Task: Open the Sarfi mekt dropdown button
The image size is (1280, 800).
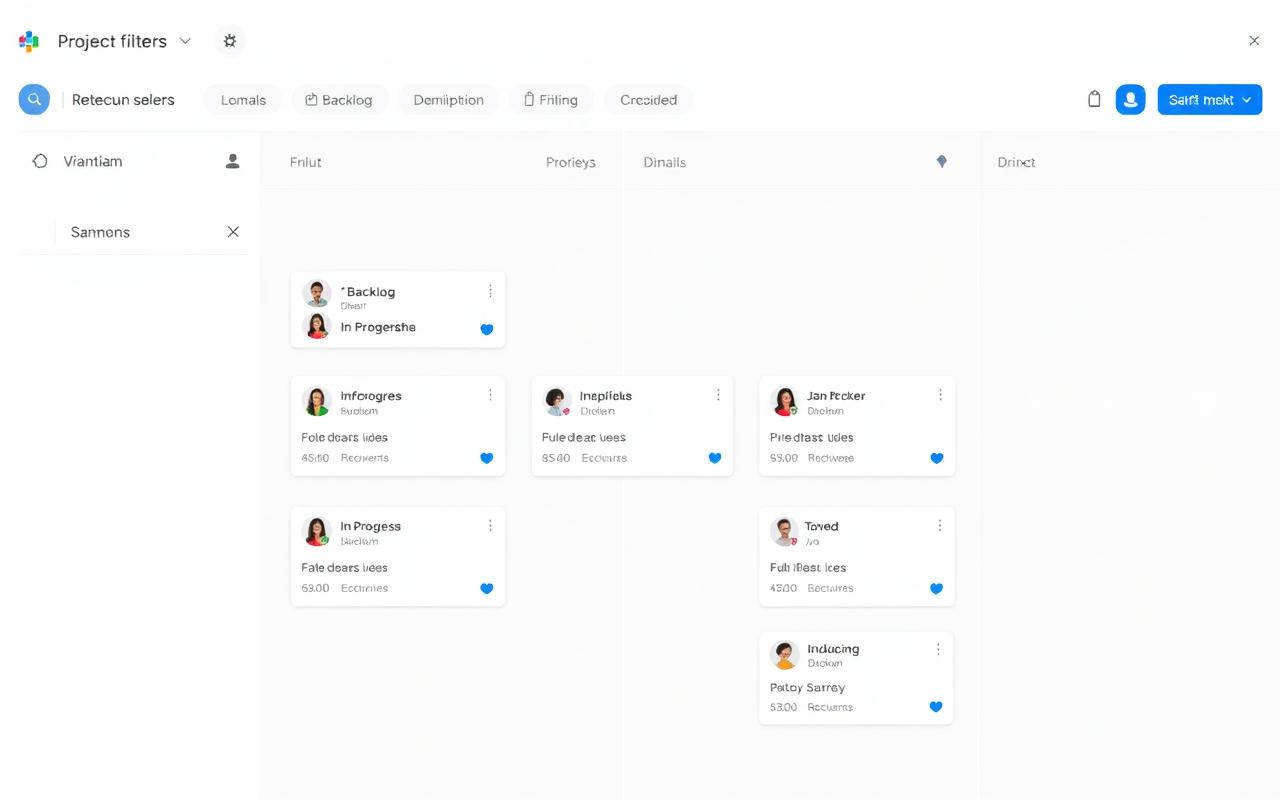Action: click(1209, 100)
